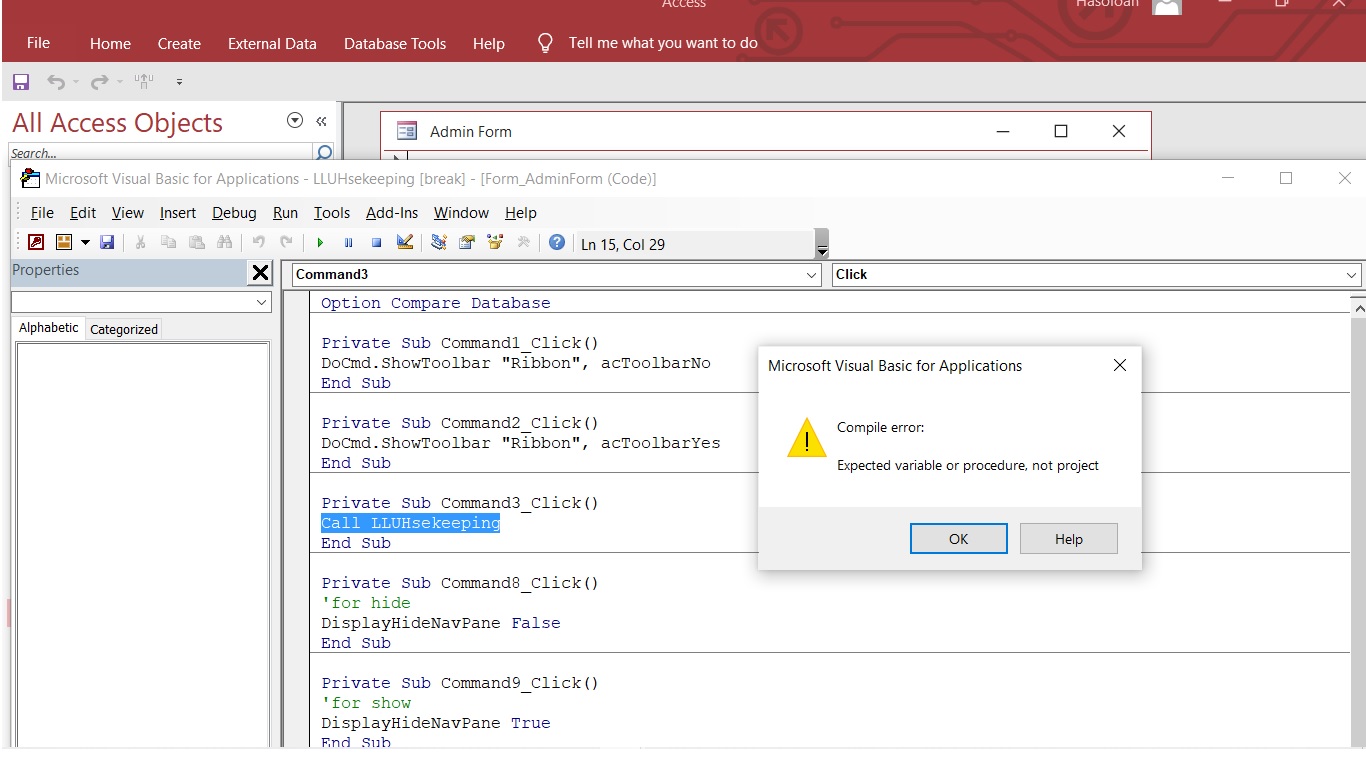
Task: Open the Insert Module dropdown arrow
Action: pyautogui.click(x=85, y=242)
